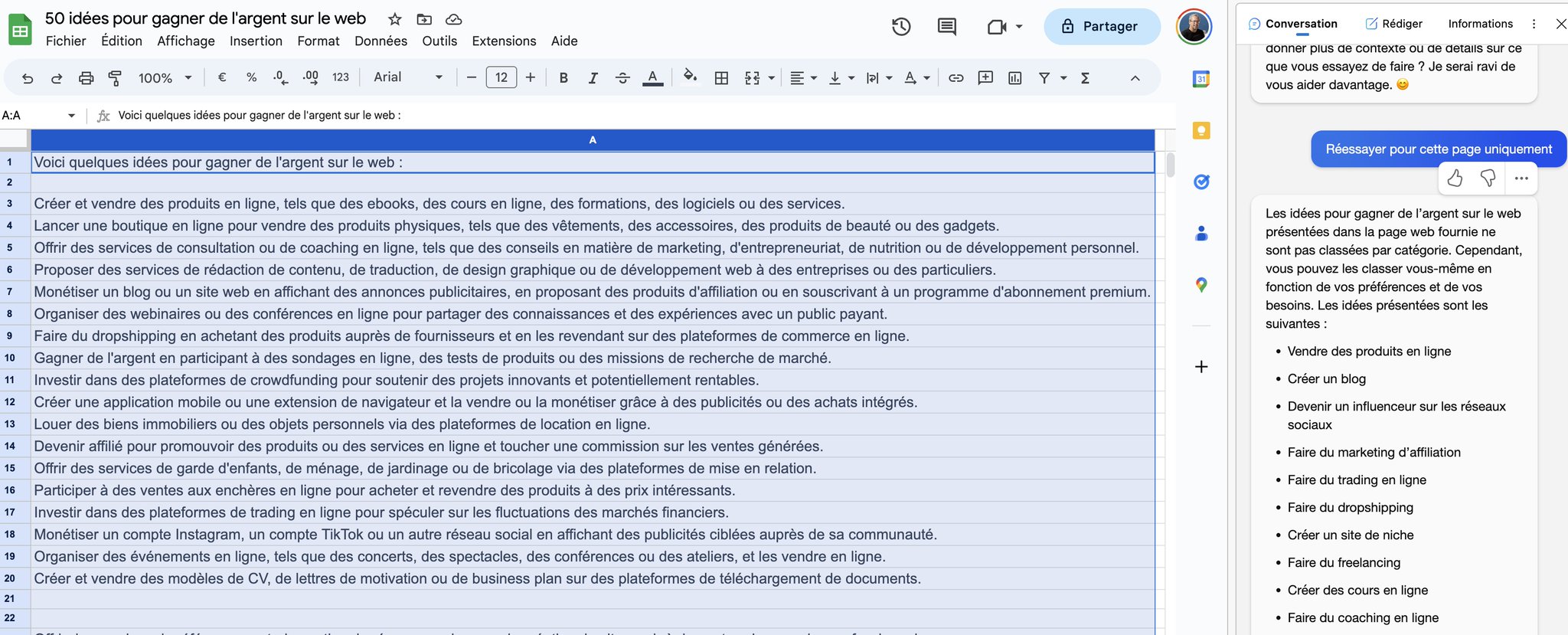This screenshot has width=1568, height=635.
Task: Open the Fichier menu
Action: [66, 41]
